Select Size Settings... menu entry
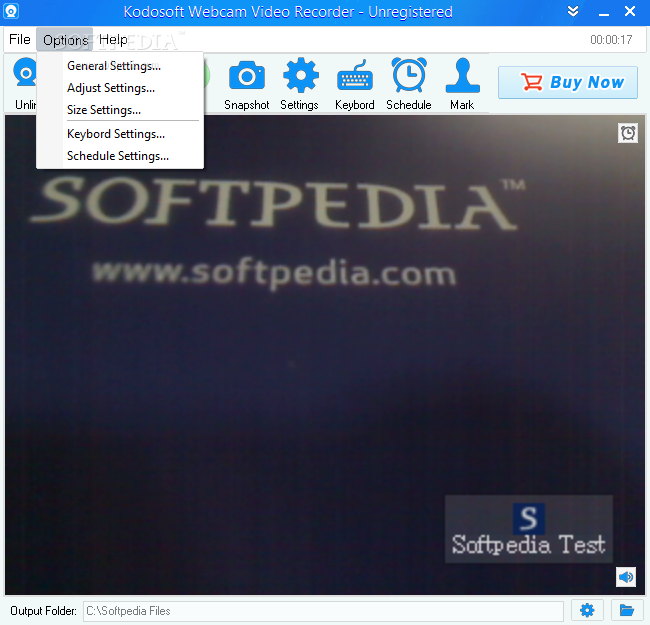The height and width of the screenshot is (625, 650). (120, 110)
